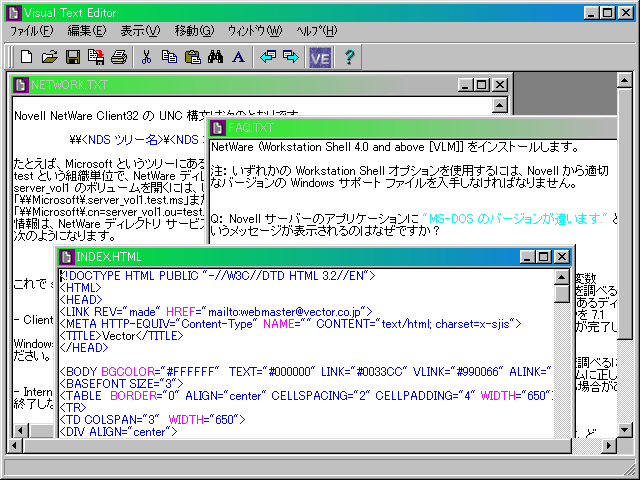This screenshot has height=480, width=640.
Task: Click the <TR> tag line
Action: [x=73, y=408]
